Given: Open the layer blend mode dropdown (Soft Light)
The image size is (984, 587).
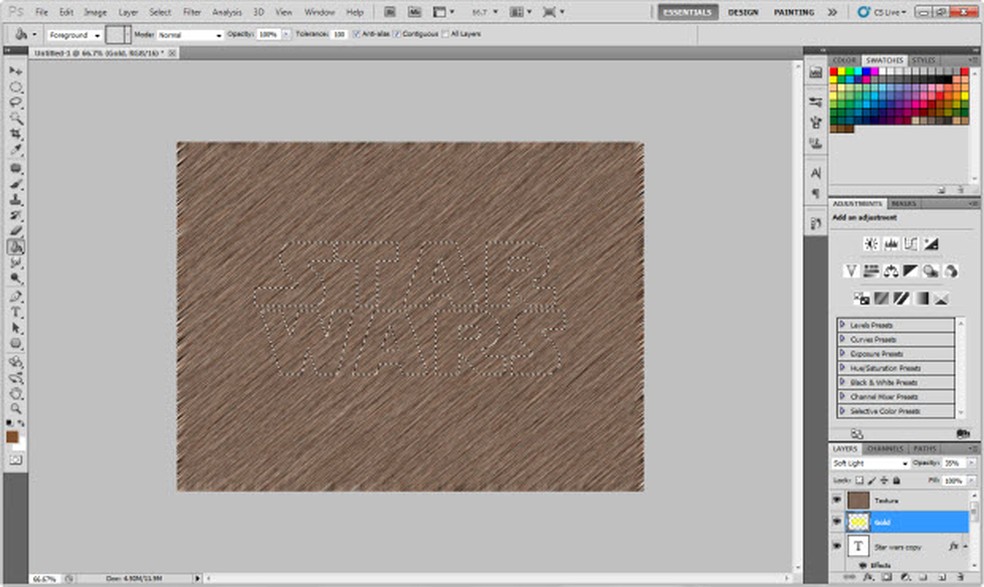Looking at the screenshot, I should point(869,464).
